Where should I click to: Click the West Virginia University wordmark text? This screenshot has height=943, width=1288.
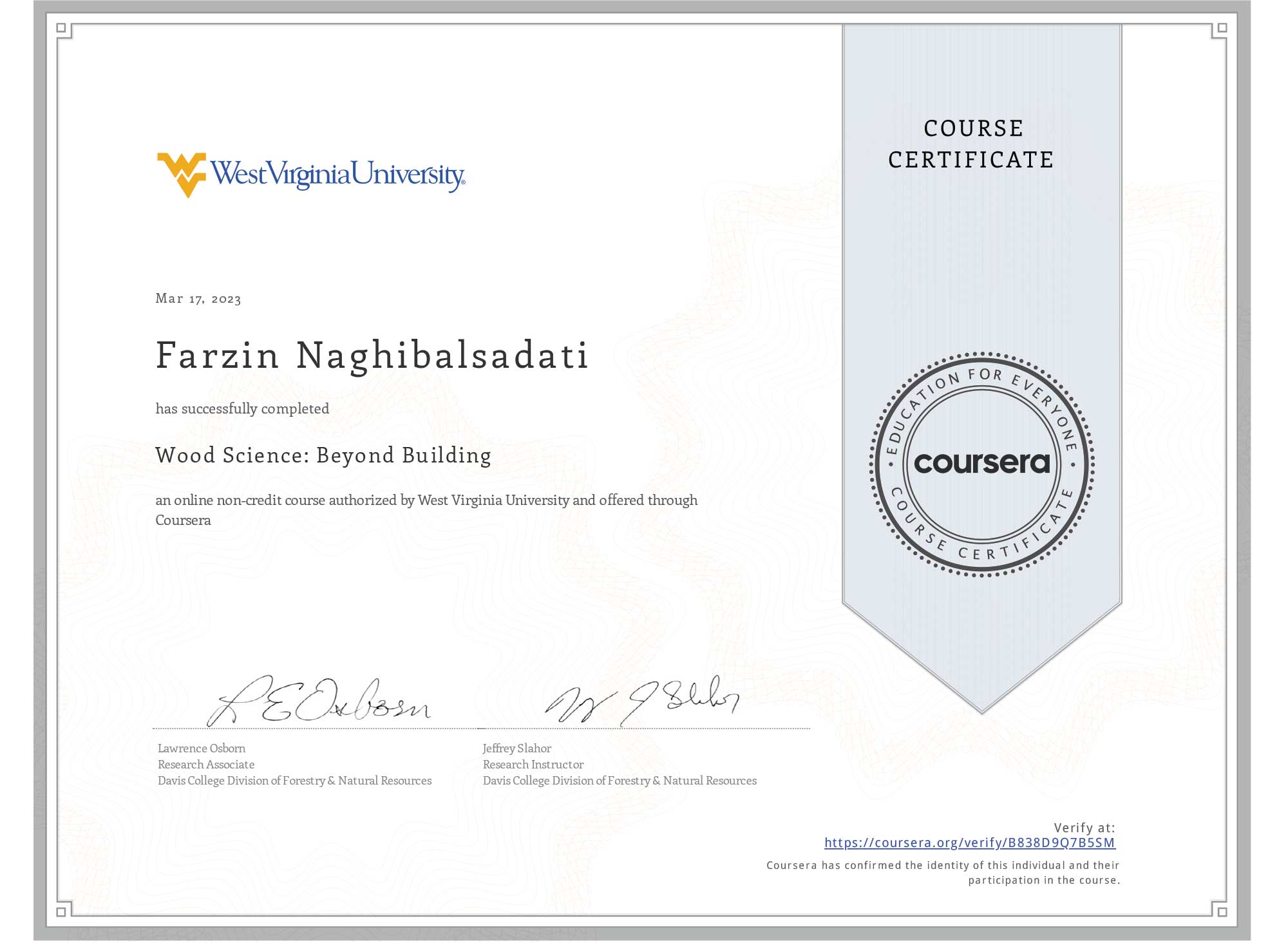click(337, 175)
